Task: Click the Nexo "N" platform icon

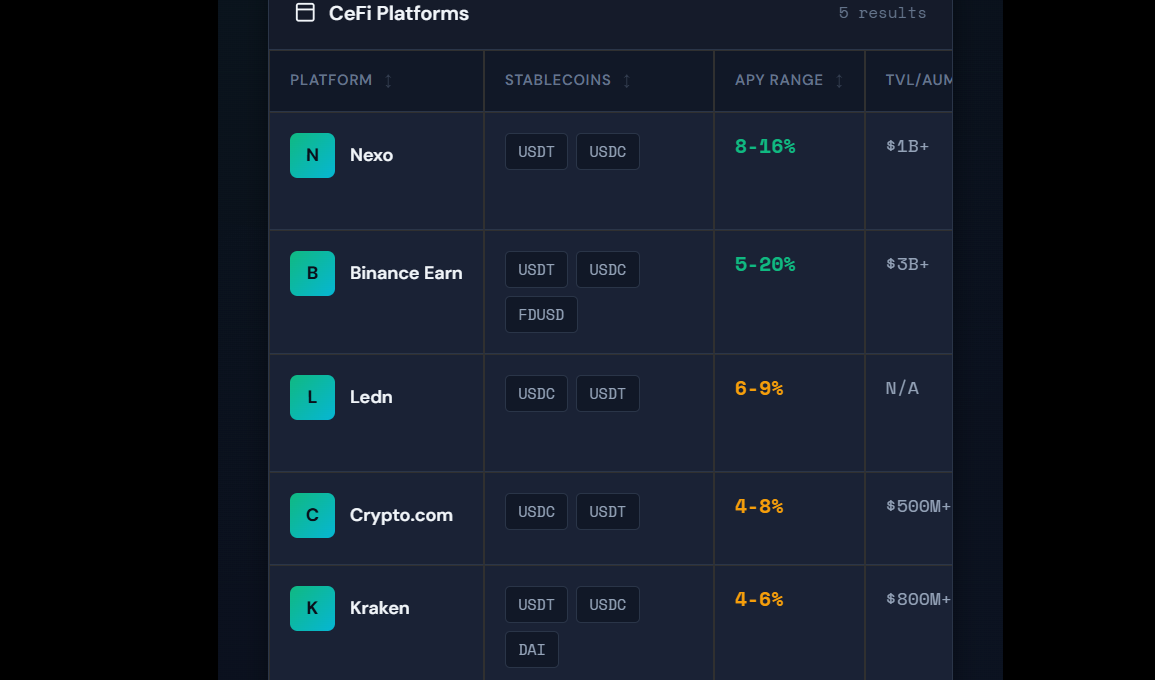Action: click(312, 155)
